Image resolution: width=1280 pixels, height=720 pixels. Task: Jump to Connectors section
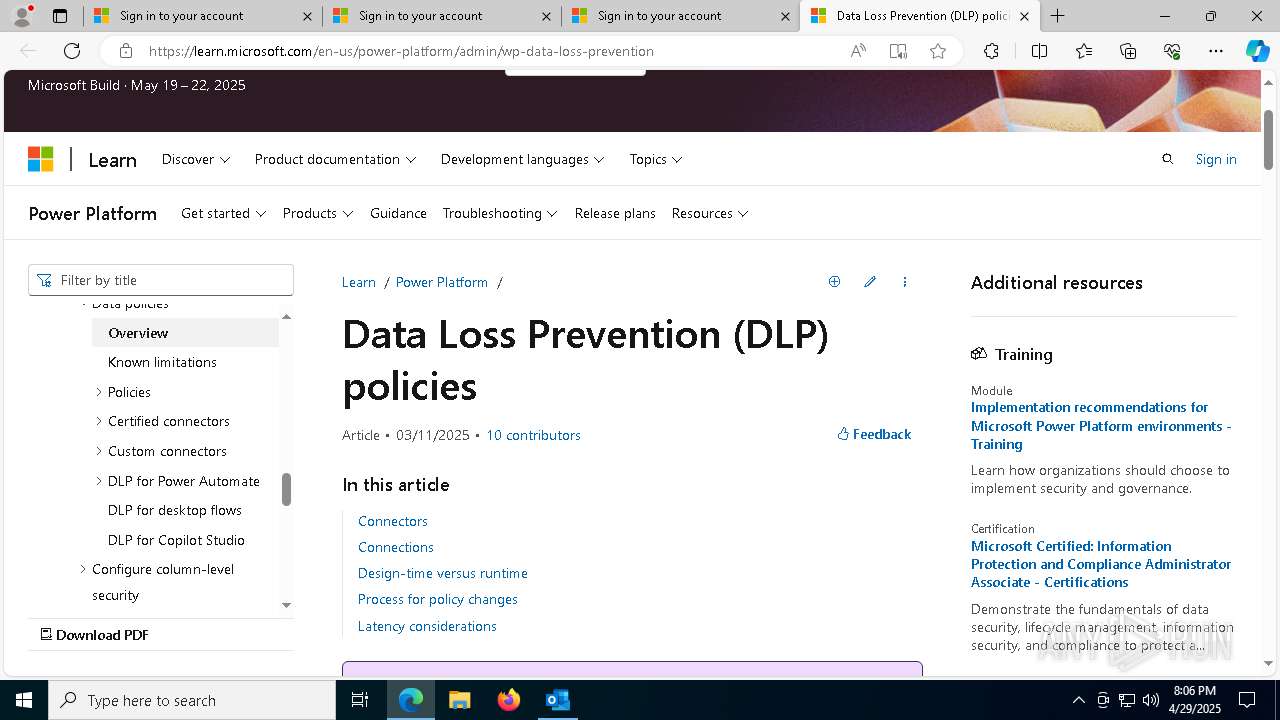click(x=393, y=521)
